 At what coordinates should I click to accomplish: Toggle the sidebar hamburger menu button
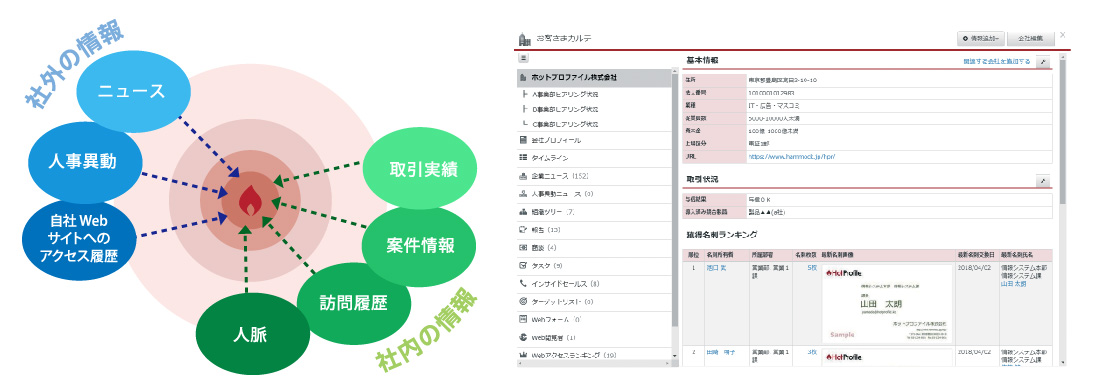[x=523, y=59]
